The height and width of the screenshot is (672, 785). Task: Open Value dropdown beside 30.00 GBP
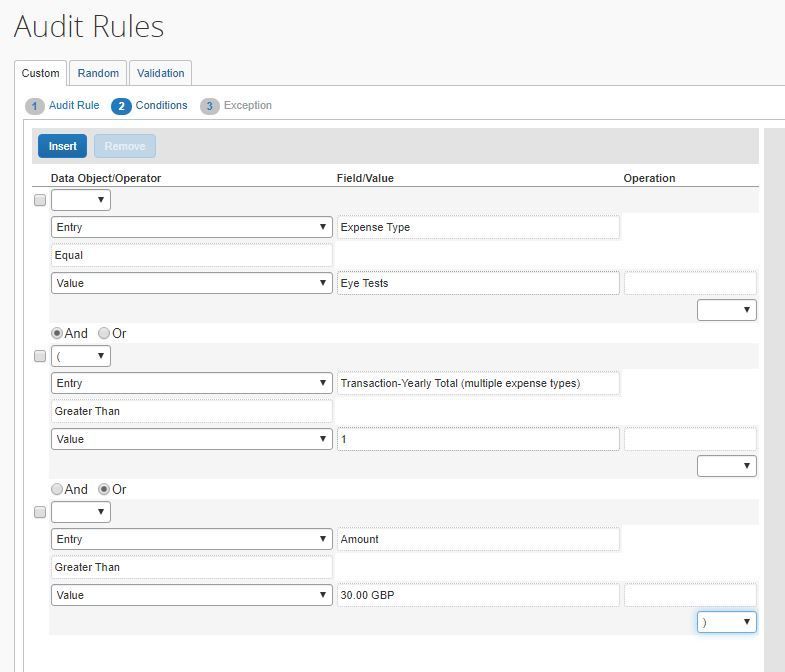[x=192, y=595]
